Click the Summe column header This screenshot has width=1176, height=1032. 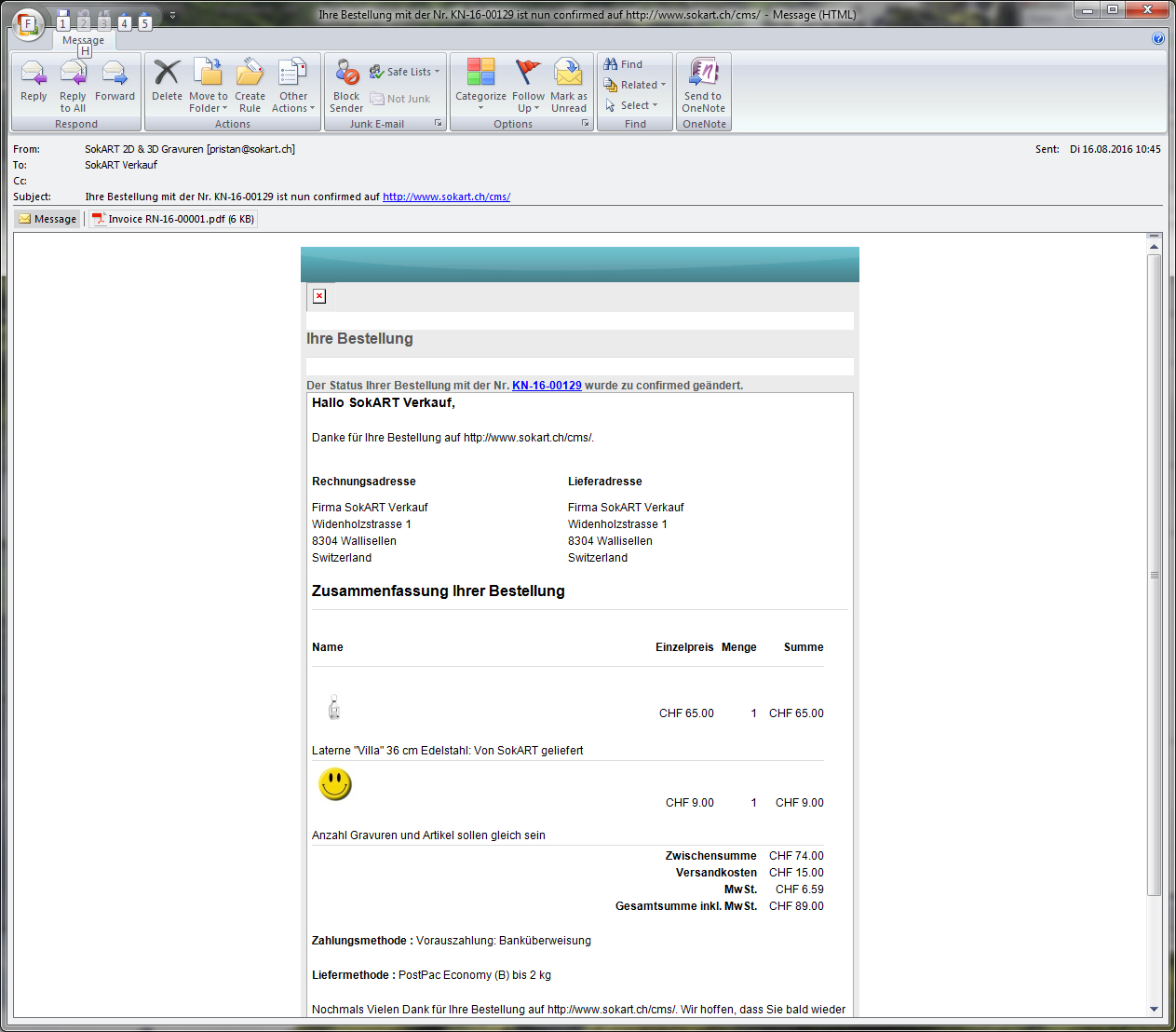(804, 647)
